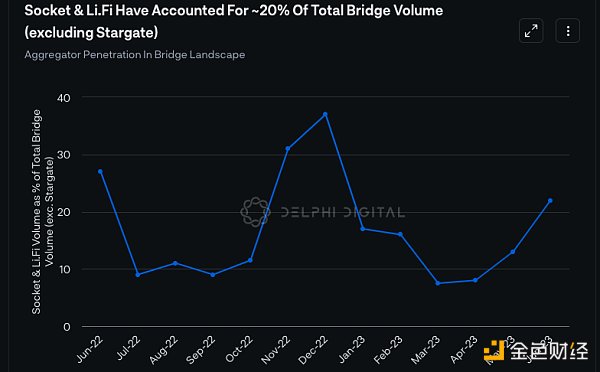This screenshot has height=372, width=600.
Task: Click the y-axis title label
Action: pos(42,212)
